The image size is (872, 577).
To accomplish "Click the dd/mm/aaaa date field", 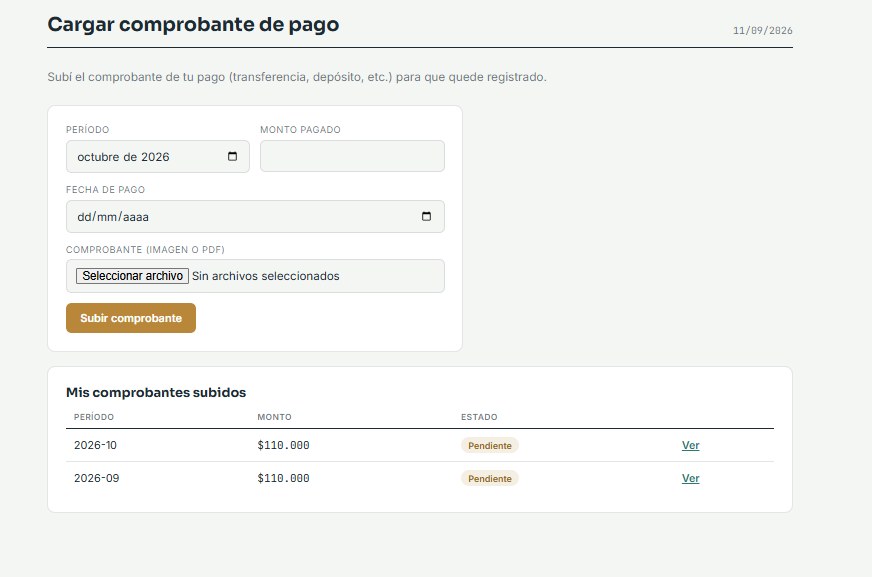I will [x=255, y=217].
